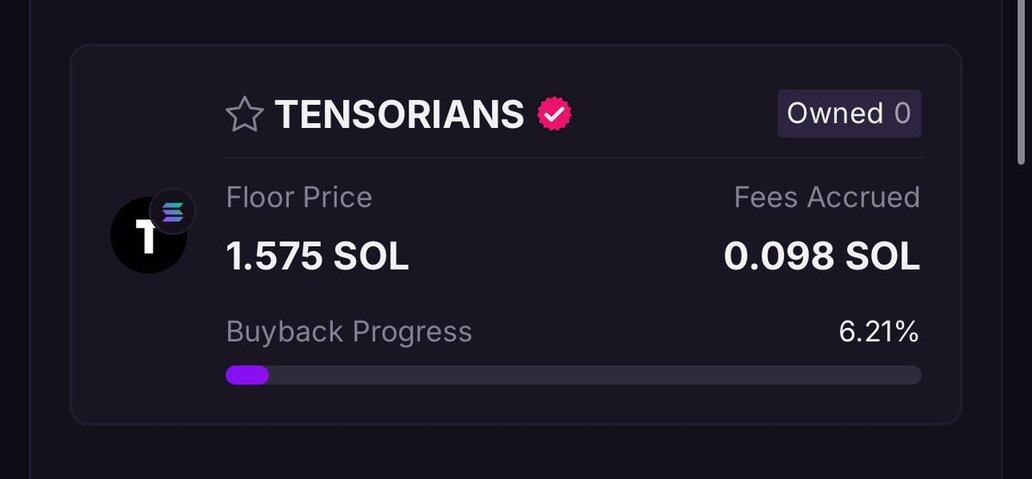Favorite TENSORIANS with the star icon
Image resolution: width=1032 pixels, height=479 pixels.
point(244,115)
